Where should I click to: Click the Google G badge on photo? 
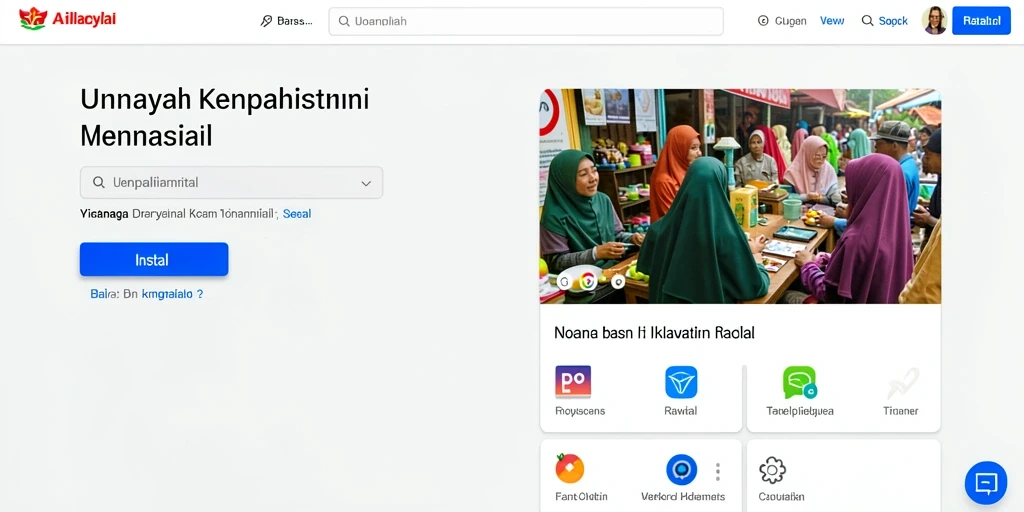(x=564, y=282)
